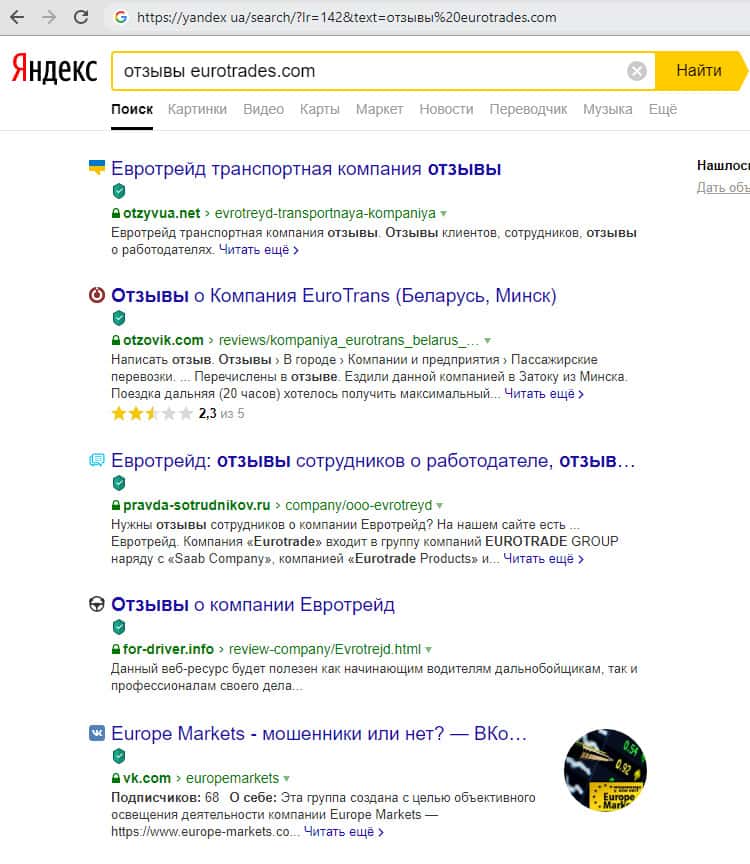Viewport: 750px width, 864px height.
Task: Switch to the Картинки tab
Action: [197, 109]
